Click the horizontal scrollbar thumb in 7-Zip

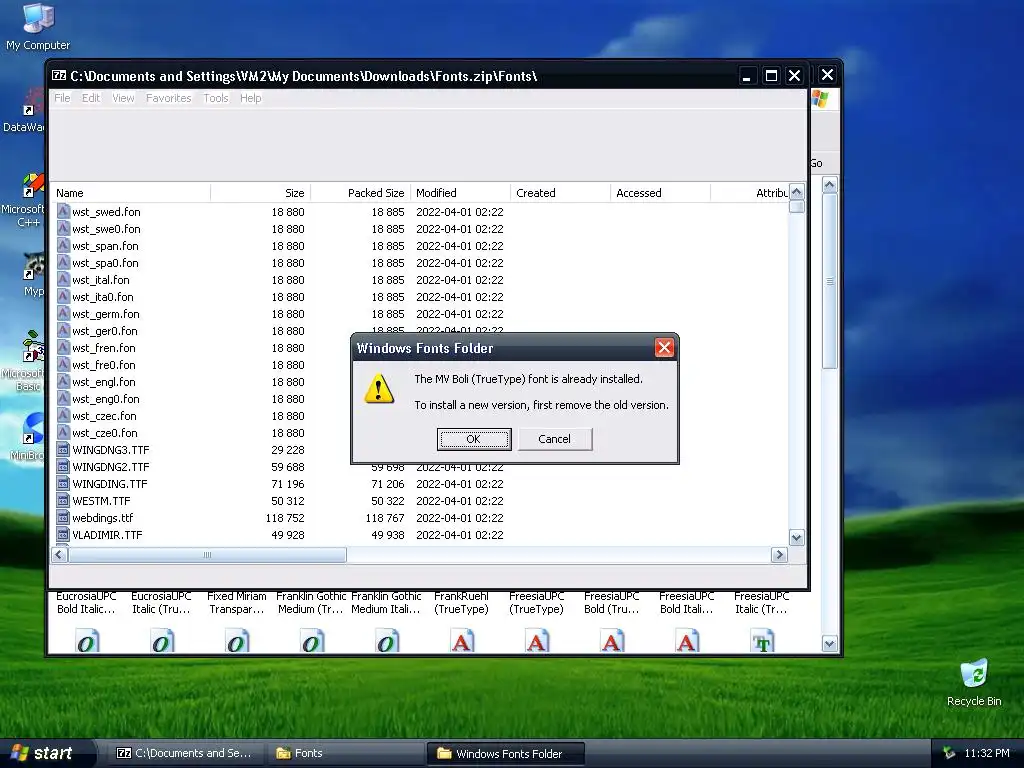point(207,555)
